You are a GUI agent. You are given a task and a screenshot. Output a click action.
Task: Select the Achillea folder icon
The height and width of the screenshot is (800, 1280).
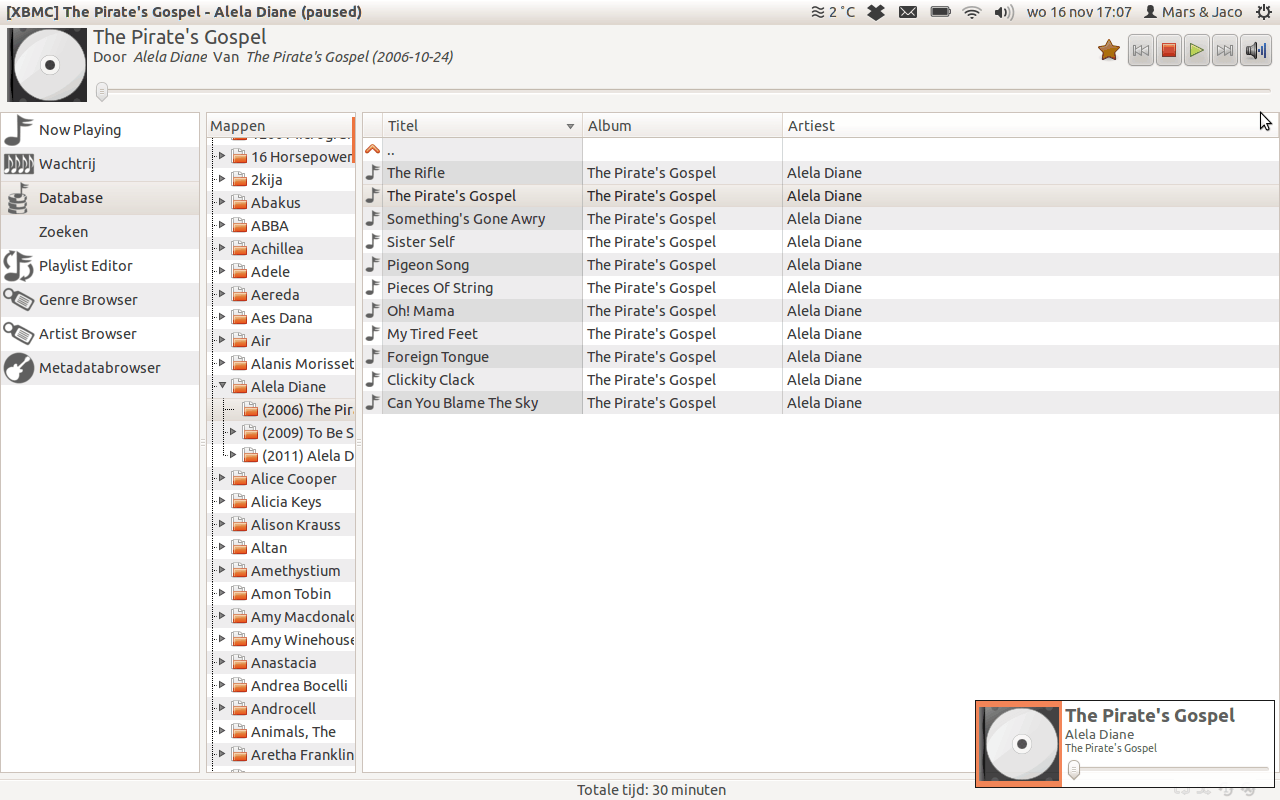[239, 248]
